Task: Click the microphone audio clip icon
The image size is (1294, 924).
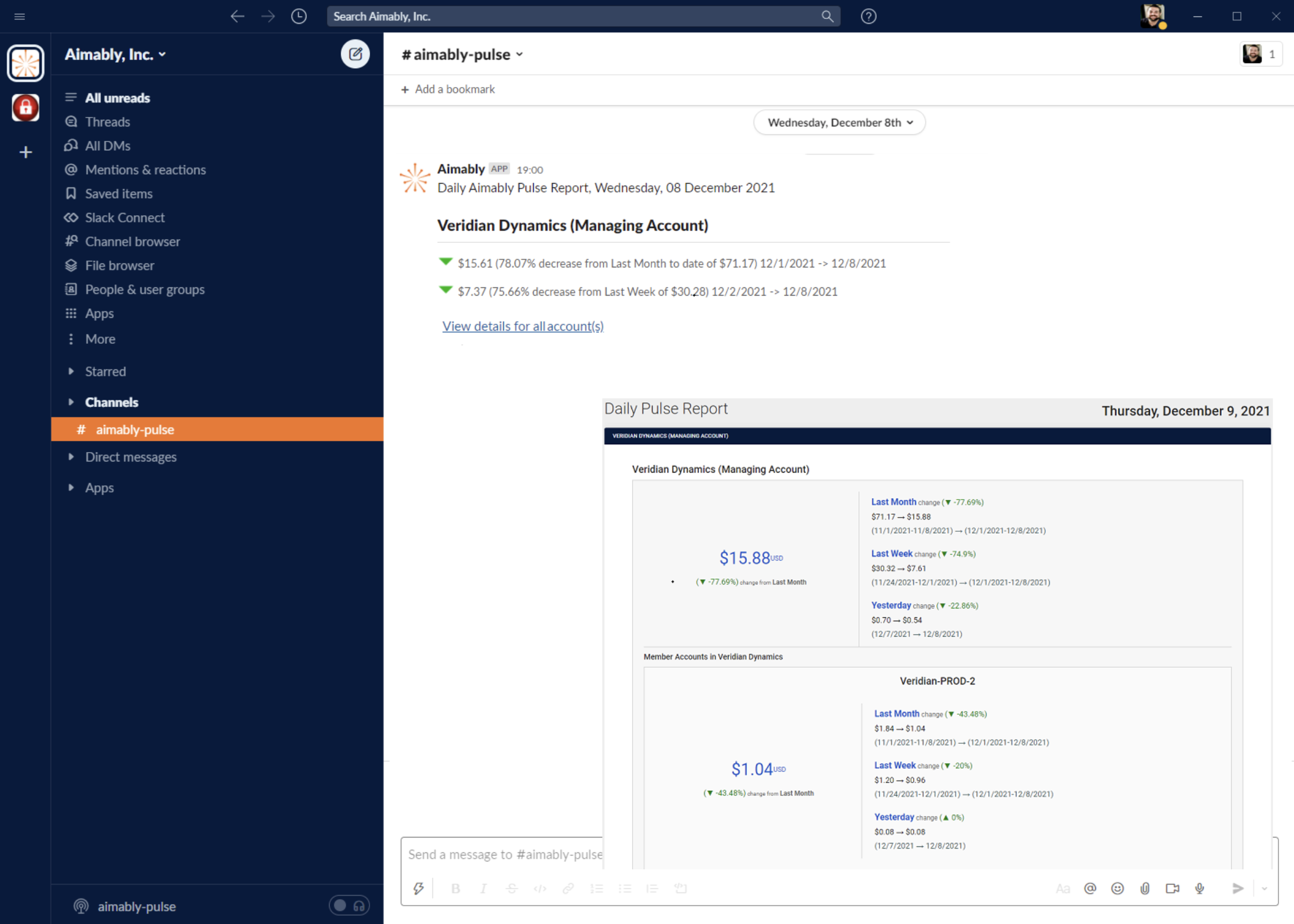Action: point(1200,888)
